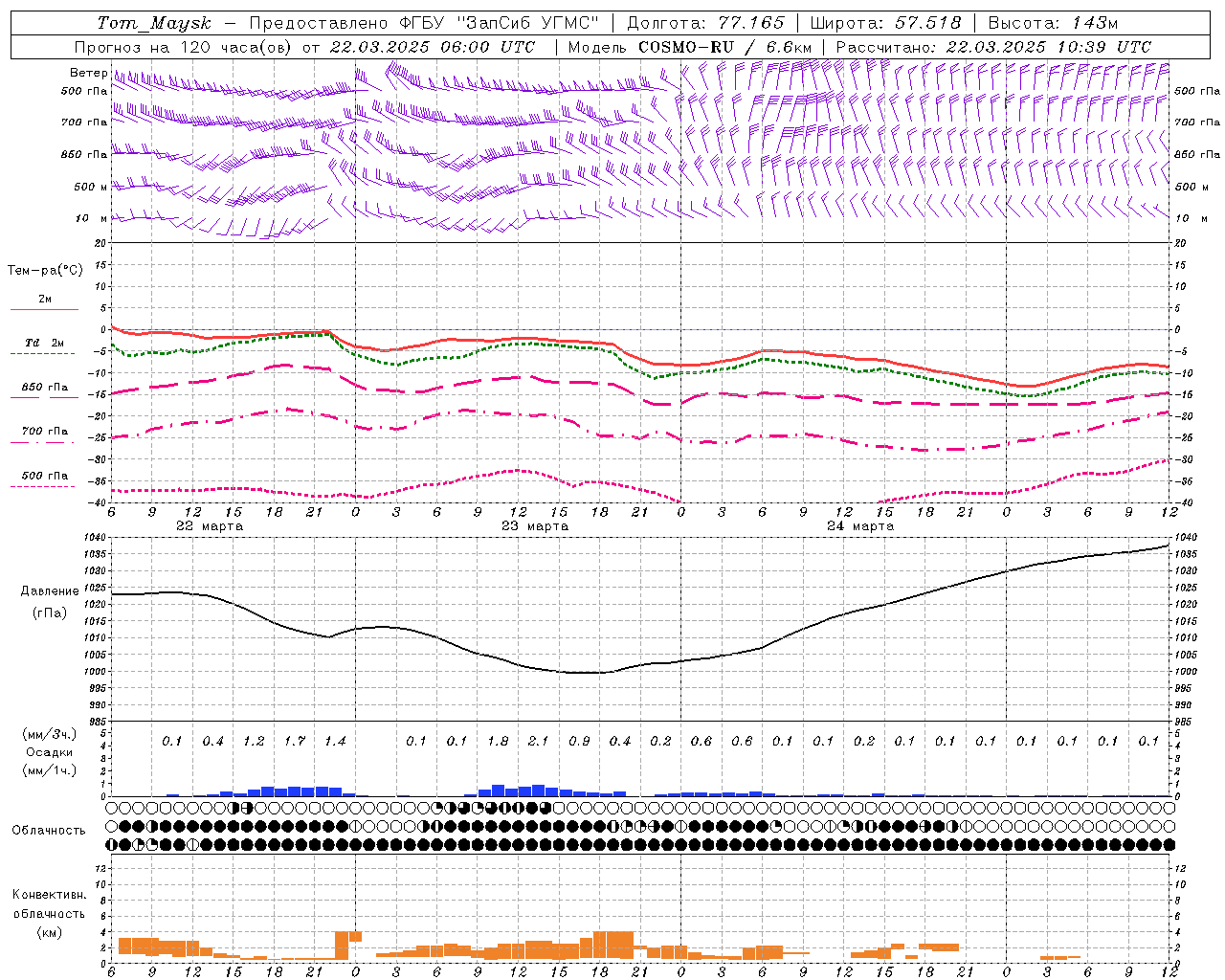Image resolution: width=1225 pixels, height=980 pixels.
Task: Click 'Прогноз на 120 часа(ов)' forecast line
Action: pos(184,47)
